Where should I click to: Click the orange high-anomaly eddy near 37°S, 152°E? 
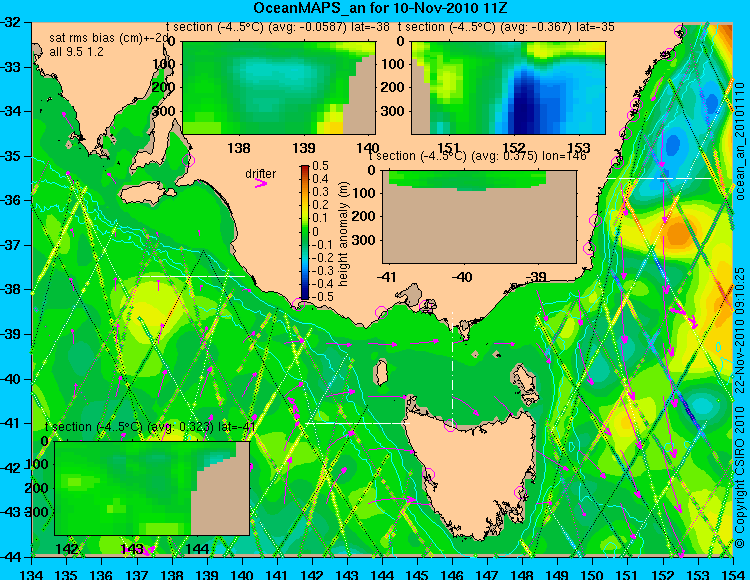(678, 233)
